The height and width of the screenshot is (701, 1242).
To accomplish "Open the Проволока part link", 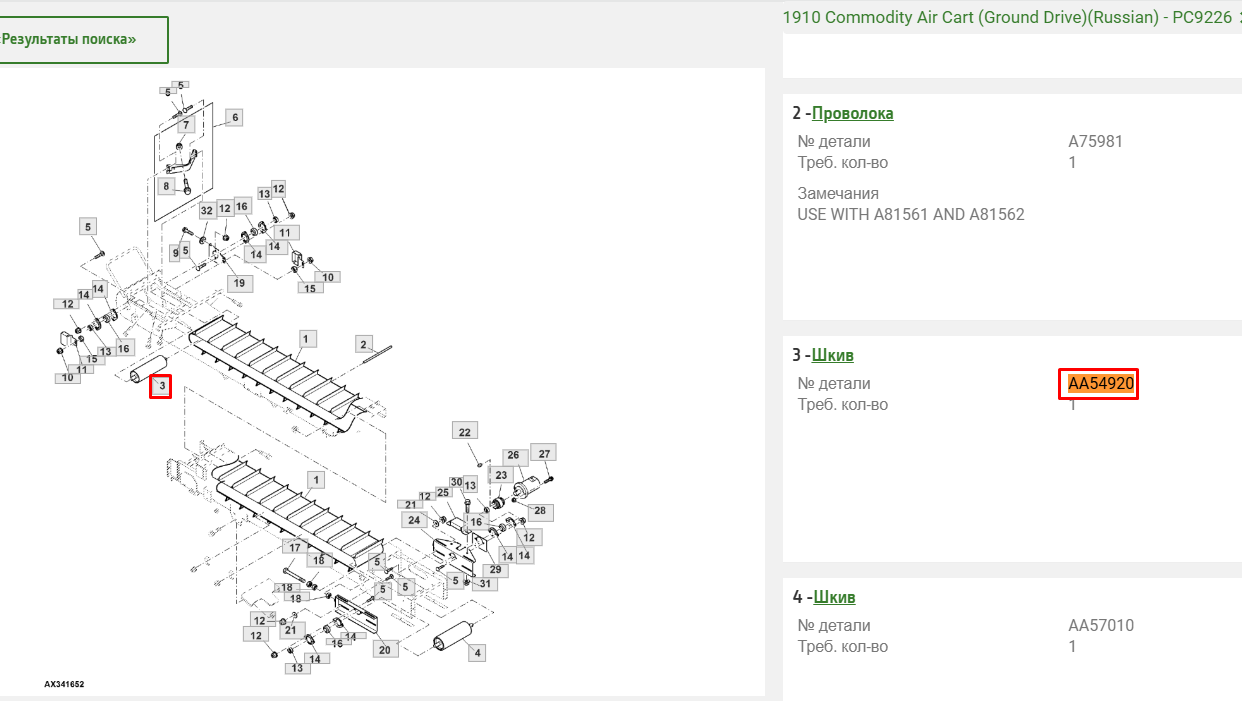I will (853, 113).
